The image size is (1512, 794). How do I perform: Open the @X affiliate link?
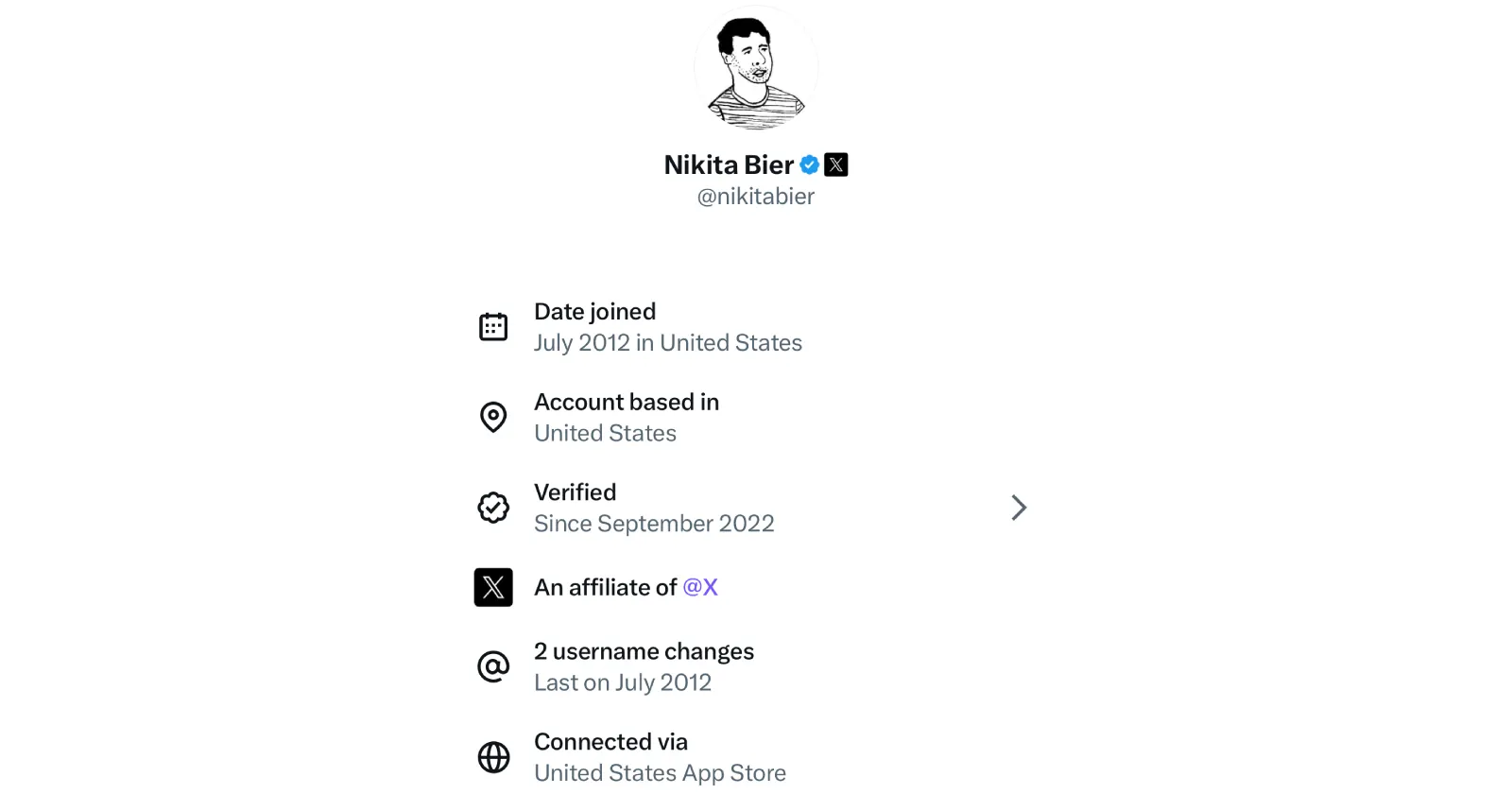(700, 587)
